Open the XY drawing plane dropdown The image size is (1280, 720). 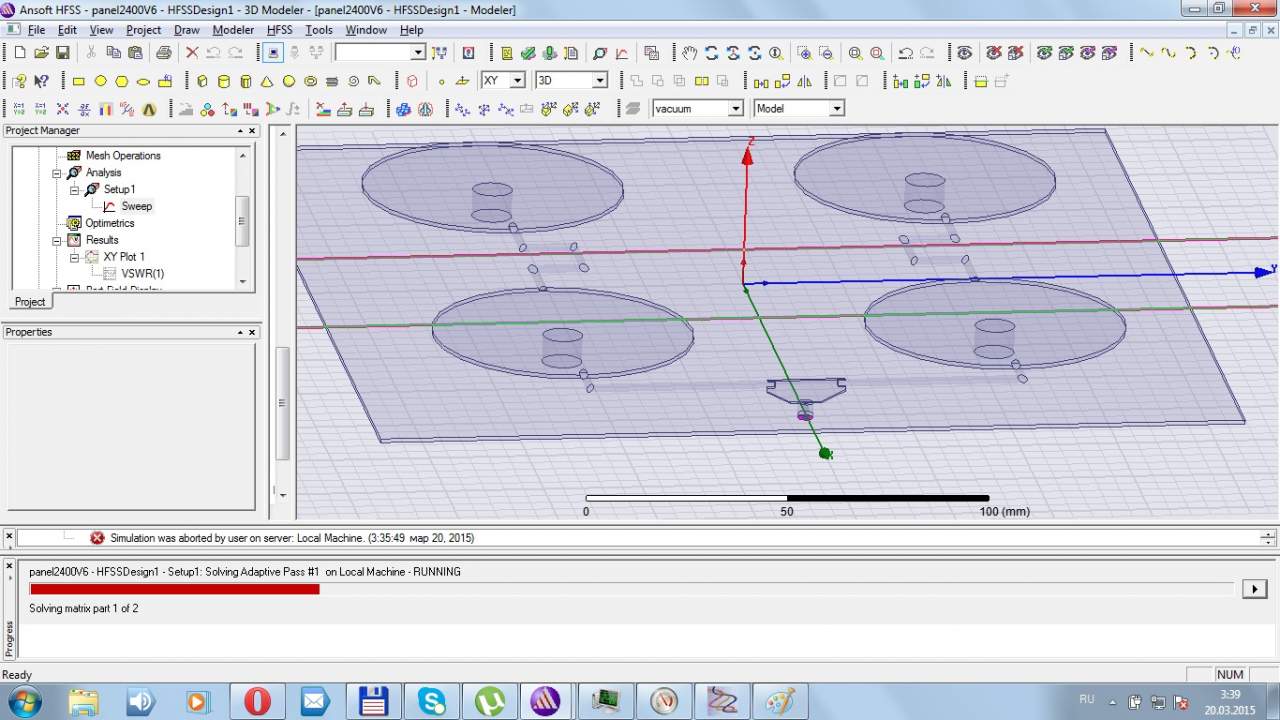(x=517, y=81)
